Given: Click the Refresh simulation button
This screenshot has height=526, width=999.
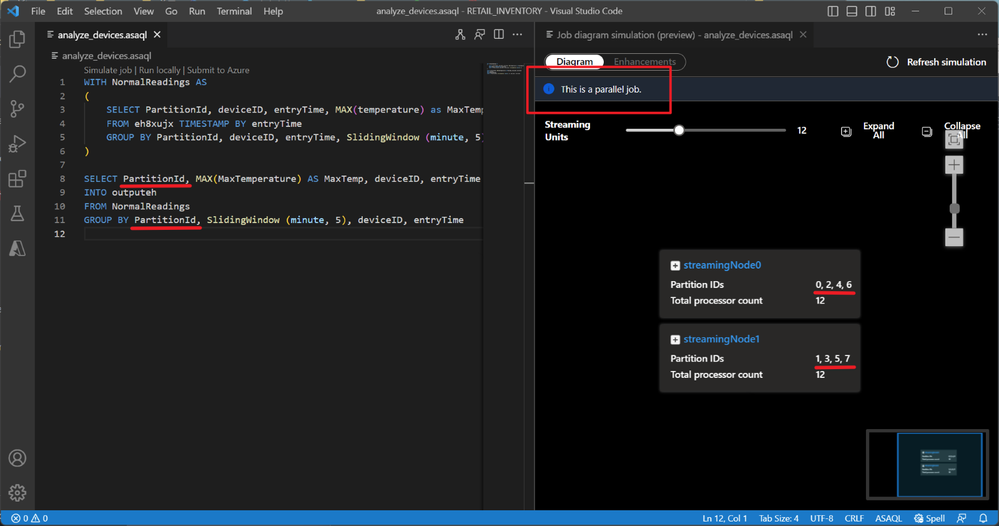Looking at the screenshot, I should (x=936, y=62).
